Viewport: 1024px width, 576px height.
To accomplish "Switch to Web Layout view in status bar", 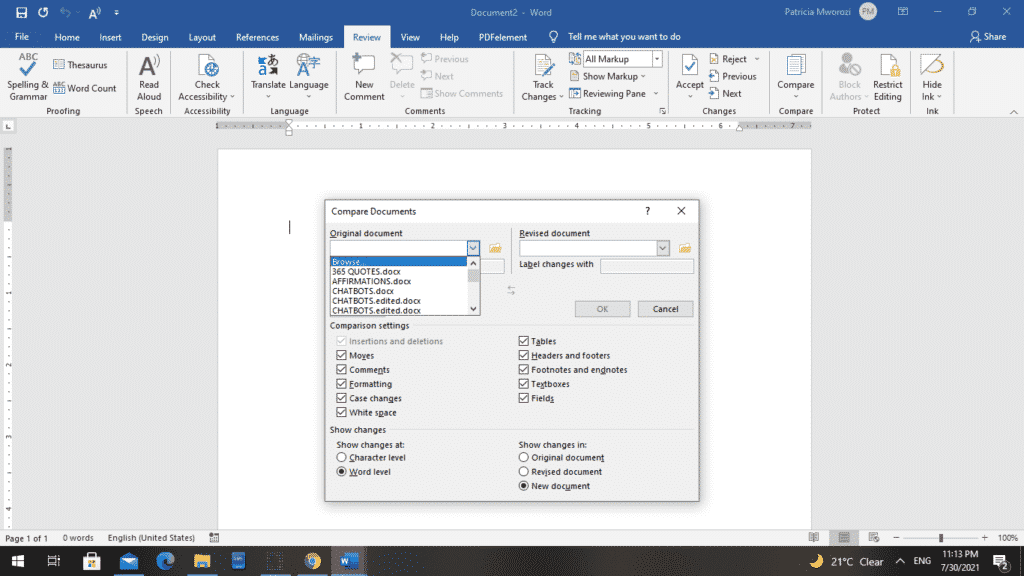I will [874, 537].
